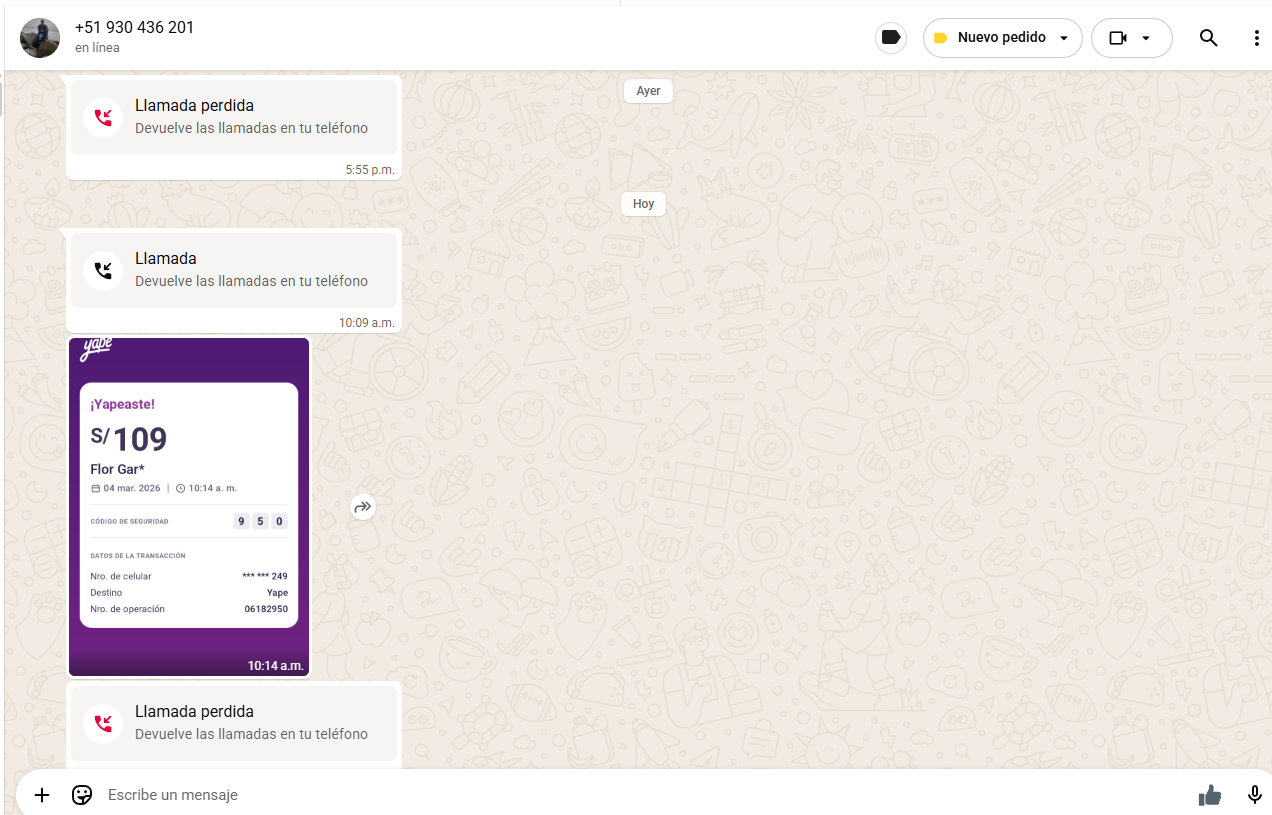Click the black label tag icon
This screenshot has height=815, width=1272.
[890, 38]
